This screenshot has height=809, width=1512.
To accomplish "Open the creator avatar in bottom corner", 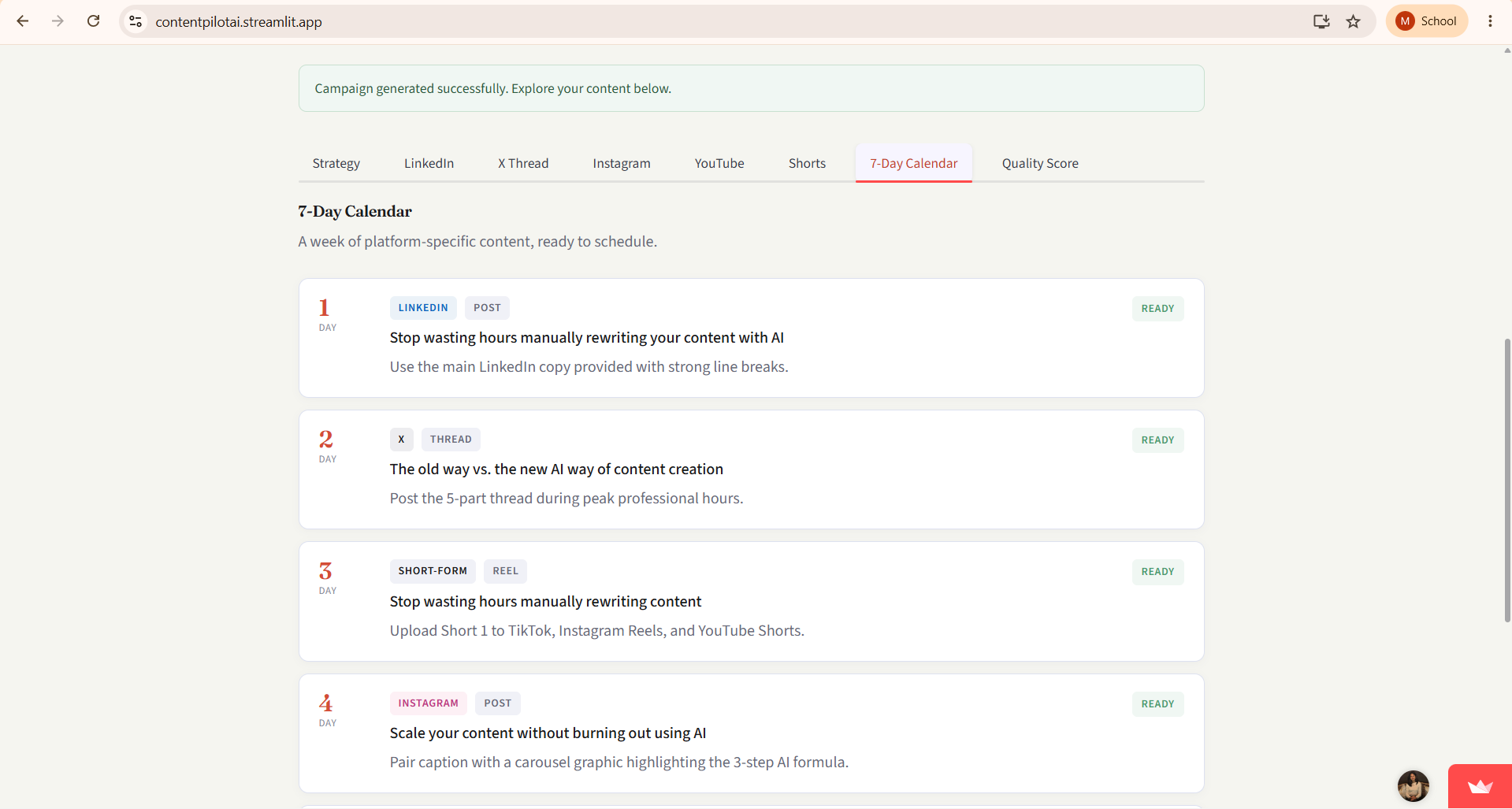I will (1414, 785).
